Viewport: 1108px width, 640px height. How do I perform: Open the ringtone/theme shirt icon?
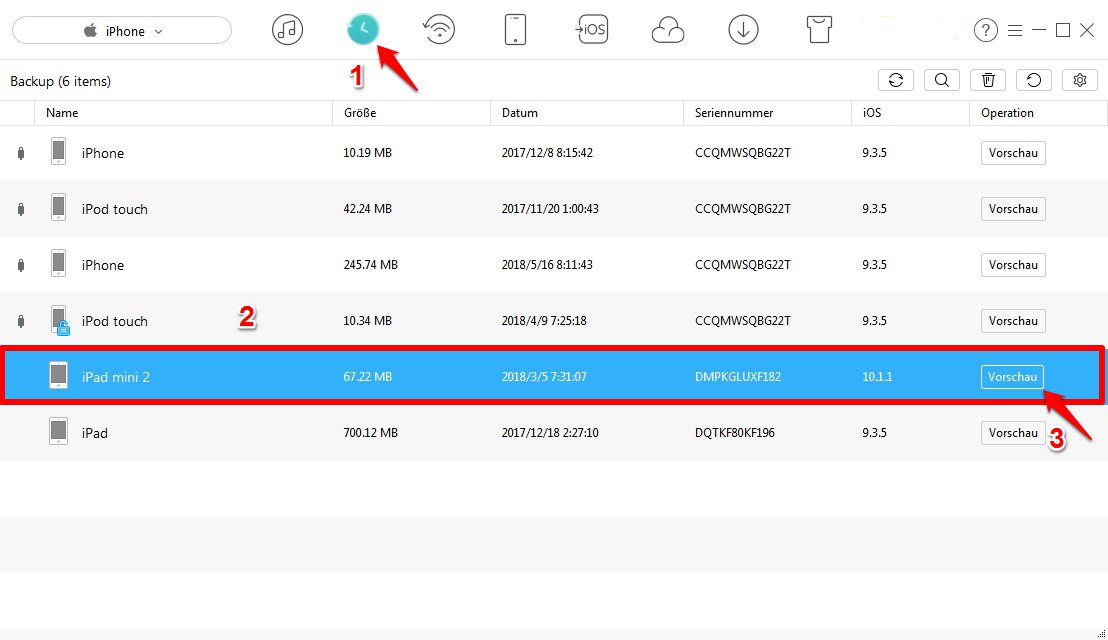(x=819, y=30)
